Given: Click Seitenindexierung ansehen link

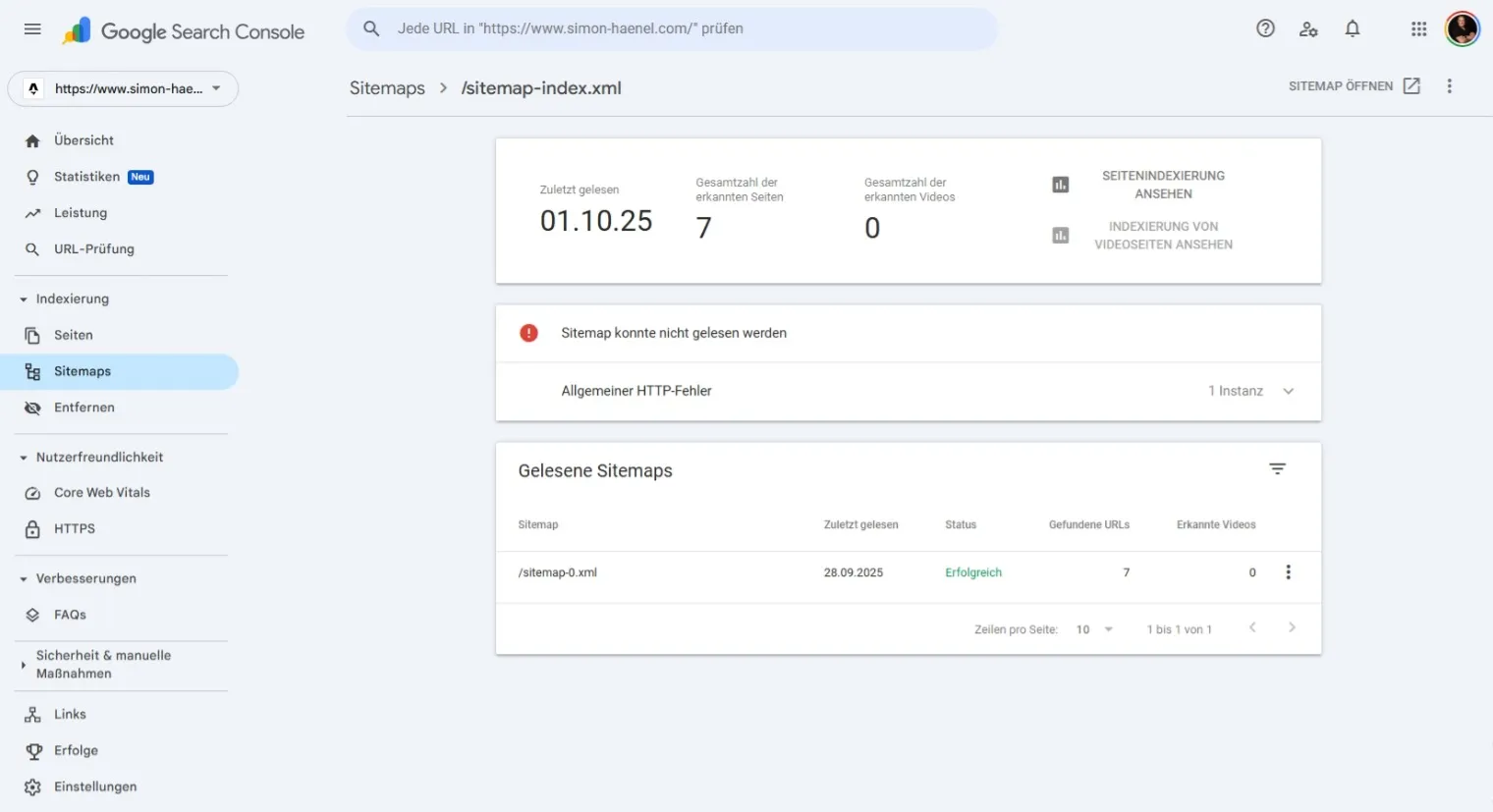Looking at the screenshot, I should pyautogui.click(x=1162, y=185).
